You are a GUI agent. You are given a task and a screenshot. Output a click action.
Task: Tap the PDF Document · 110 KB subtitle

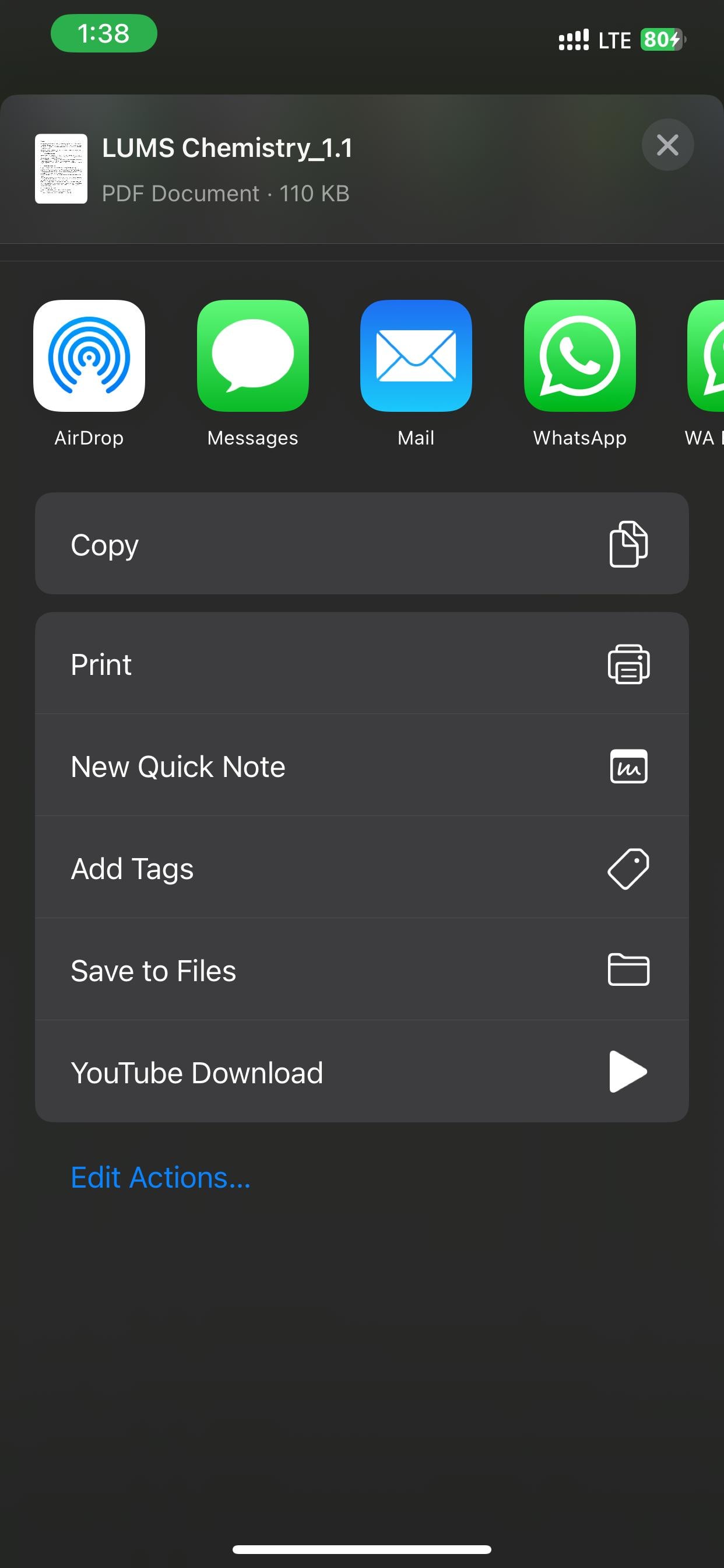click(x=226, y=194)
